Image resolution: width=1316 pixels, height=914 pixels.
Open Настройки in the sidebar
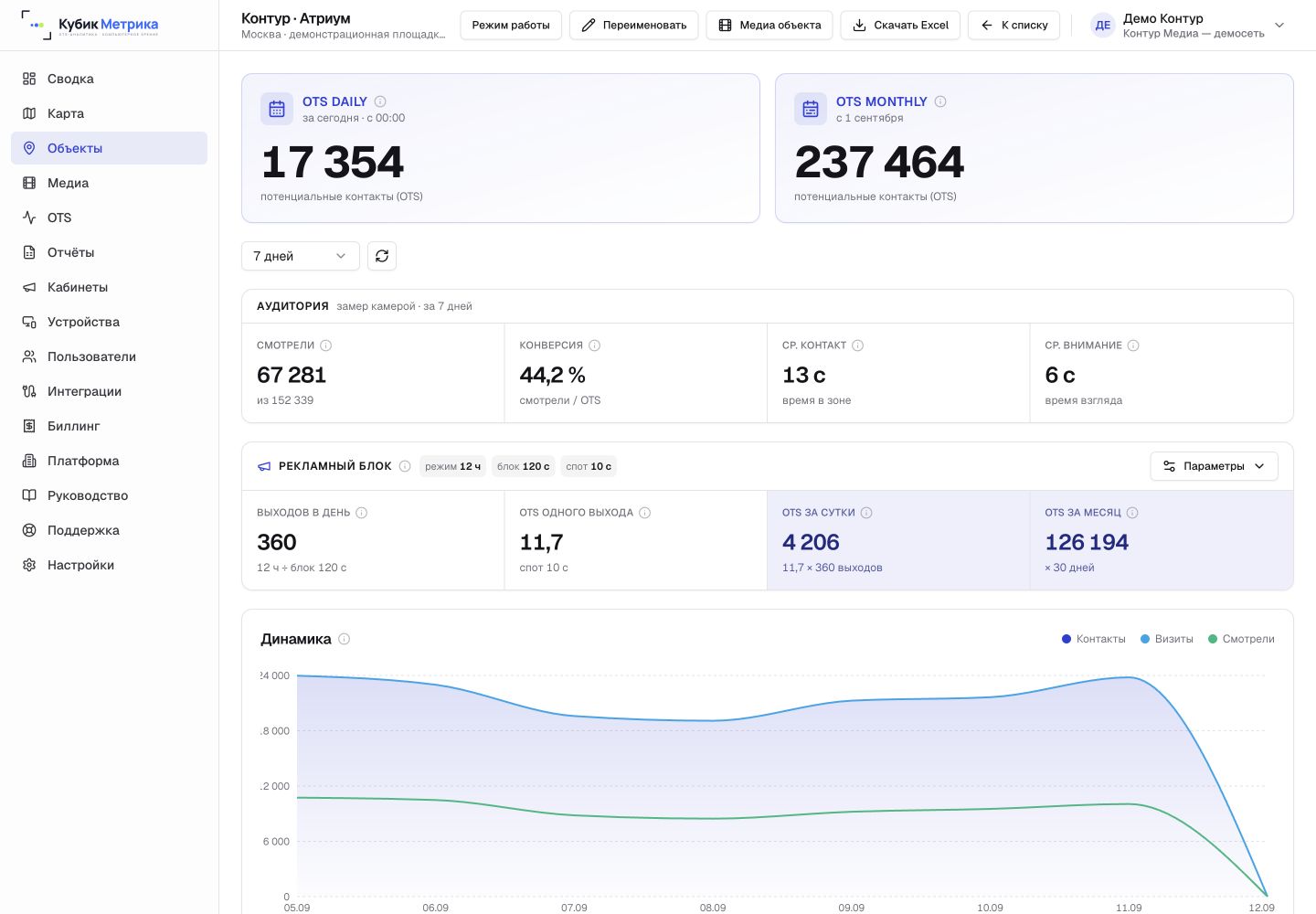109,565
